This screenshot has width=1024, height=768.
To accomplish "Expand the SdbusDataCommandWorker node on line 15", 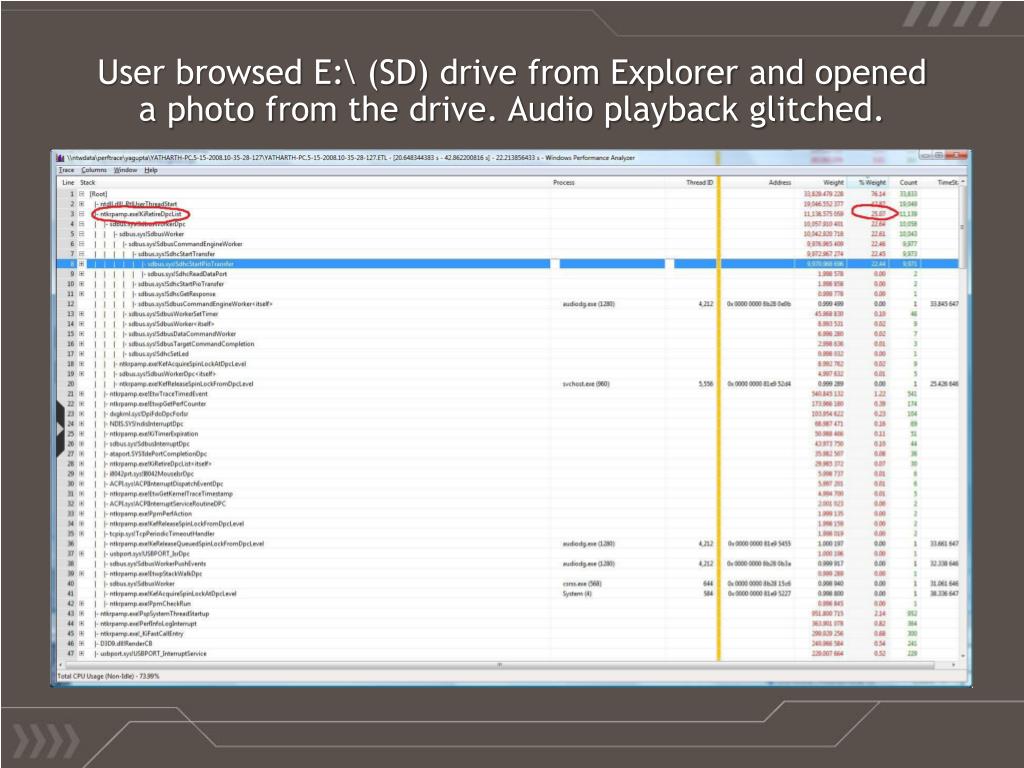I will pyautogui.click(x=82, y=334).
